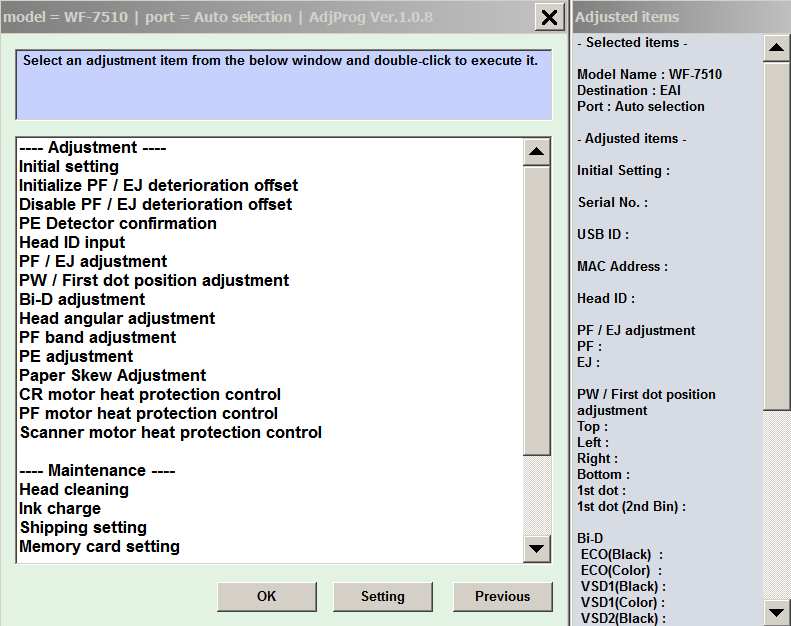Click the Adjusted items panel scrollbar thumb
Screen dimensions: 791x626
click(776, 236)
